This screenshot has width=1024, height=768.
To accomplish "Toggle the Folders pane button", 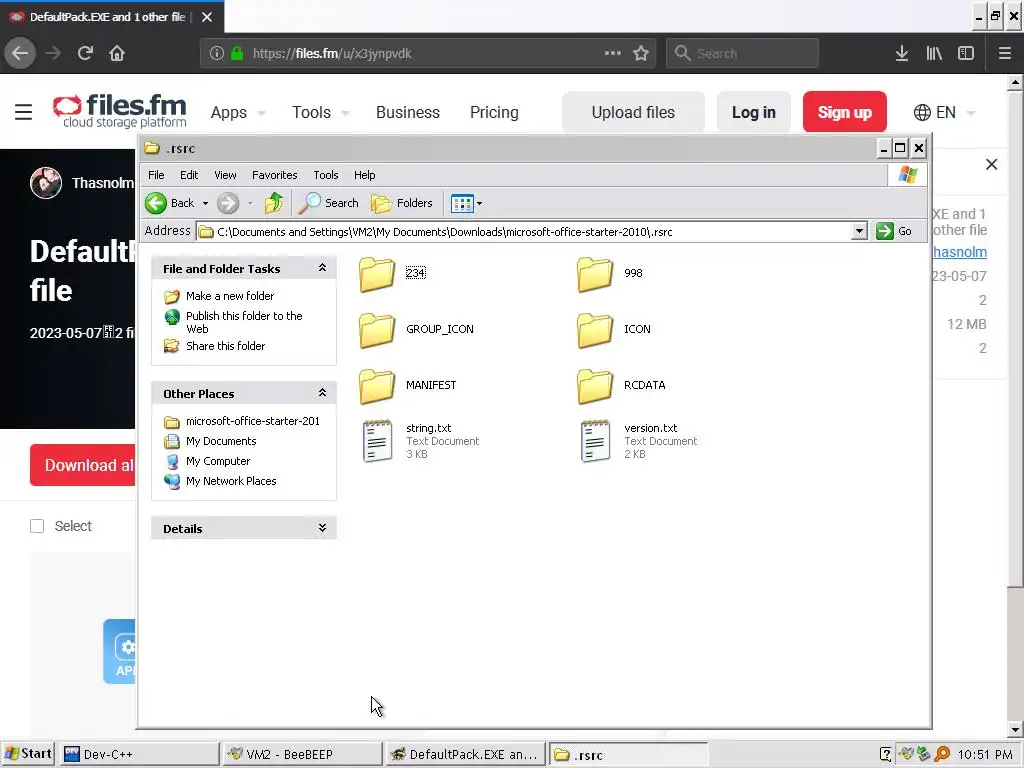I will 402,203.
